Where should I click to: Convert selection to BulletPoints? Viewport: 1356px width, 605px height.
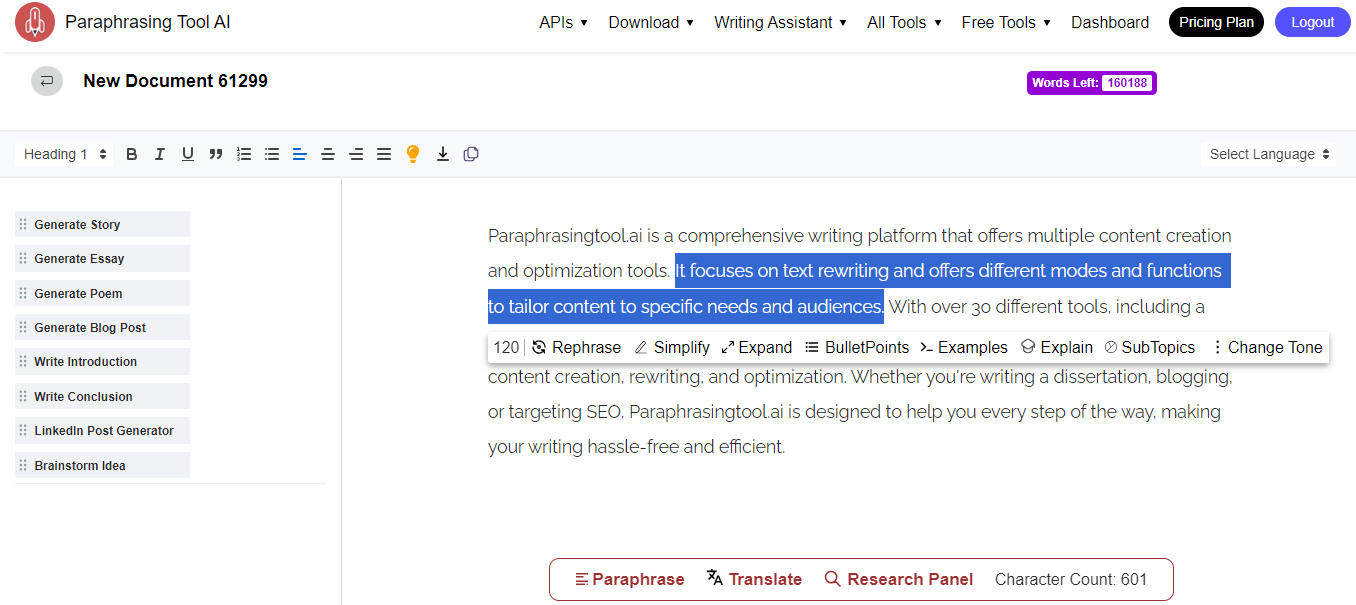pos(857,347)
